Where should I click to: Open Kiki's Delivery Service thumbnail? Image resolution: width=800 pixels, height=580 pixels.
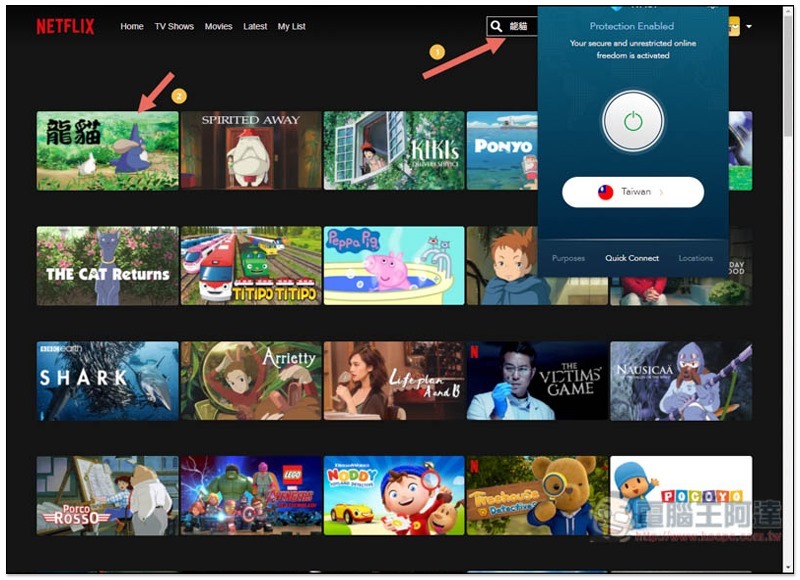pos(394,150)
